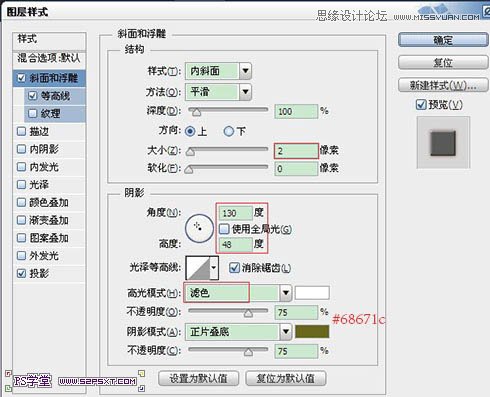Select the 纹理 sub-item
Viewport: 490px width, 397px height.
pyautogui.click(x=50, y=114)
